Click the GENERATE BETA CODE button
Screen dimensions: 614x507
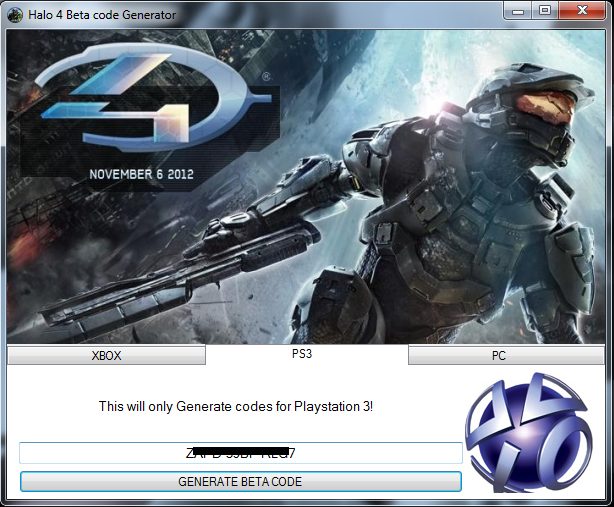[241, 482]
